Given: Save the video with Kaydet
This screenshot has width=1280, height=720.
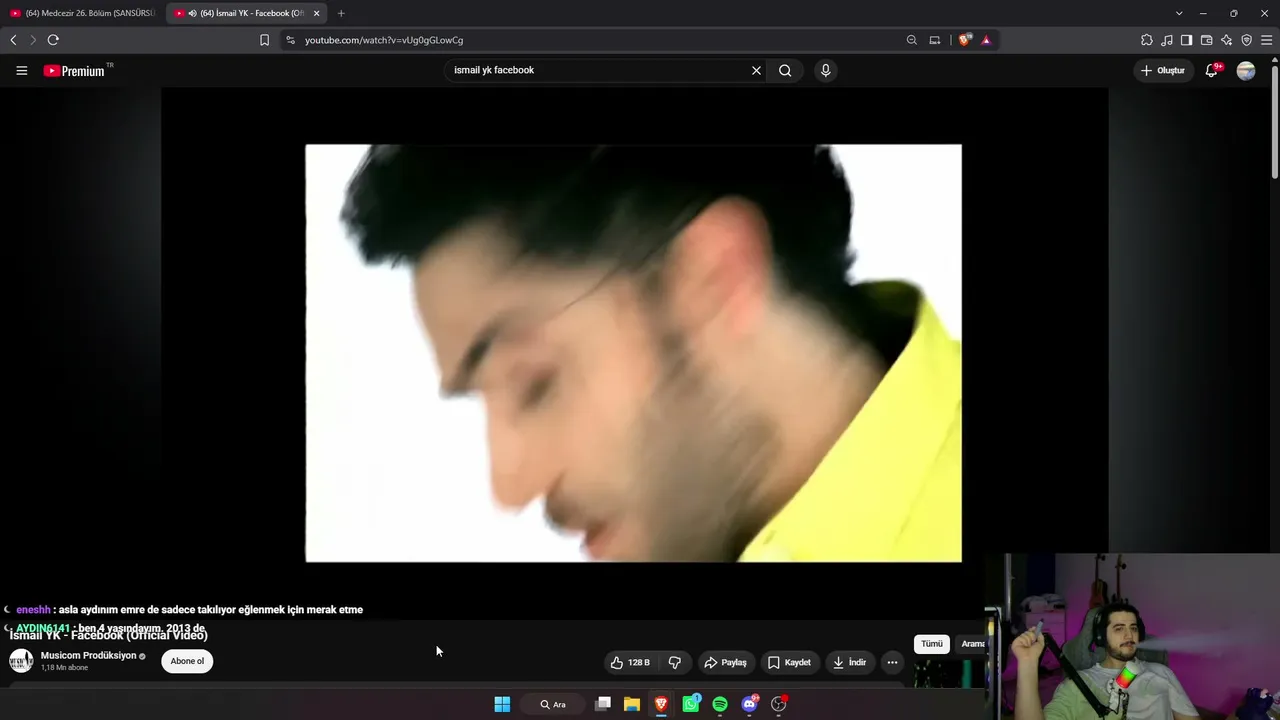Looking at the screenshot, I should pyautogui.click(x=789, y=662).
